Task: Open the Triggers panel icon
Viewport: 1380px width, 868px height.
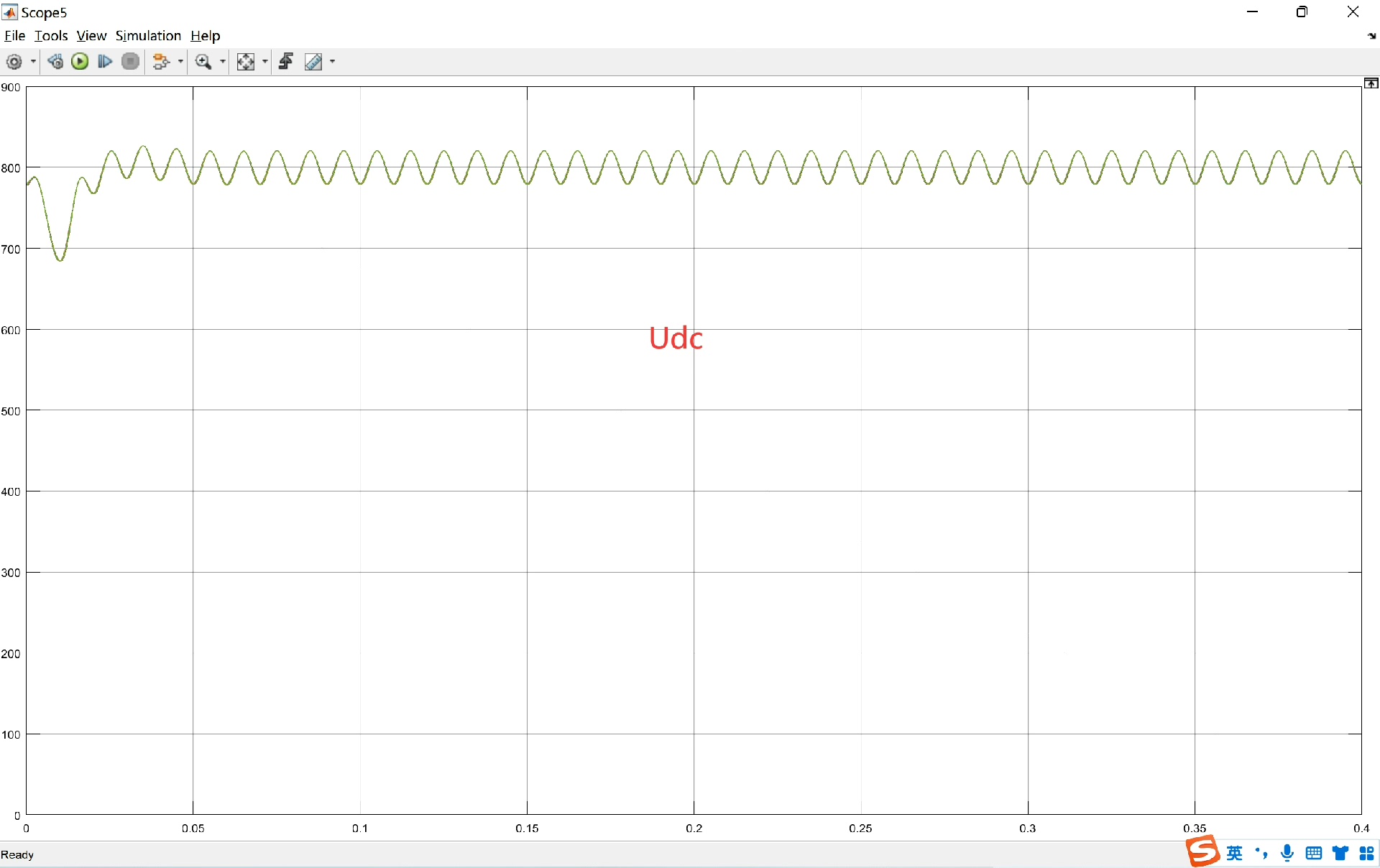Action: click(x=286, y=62)
